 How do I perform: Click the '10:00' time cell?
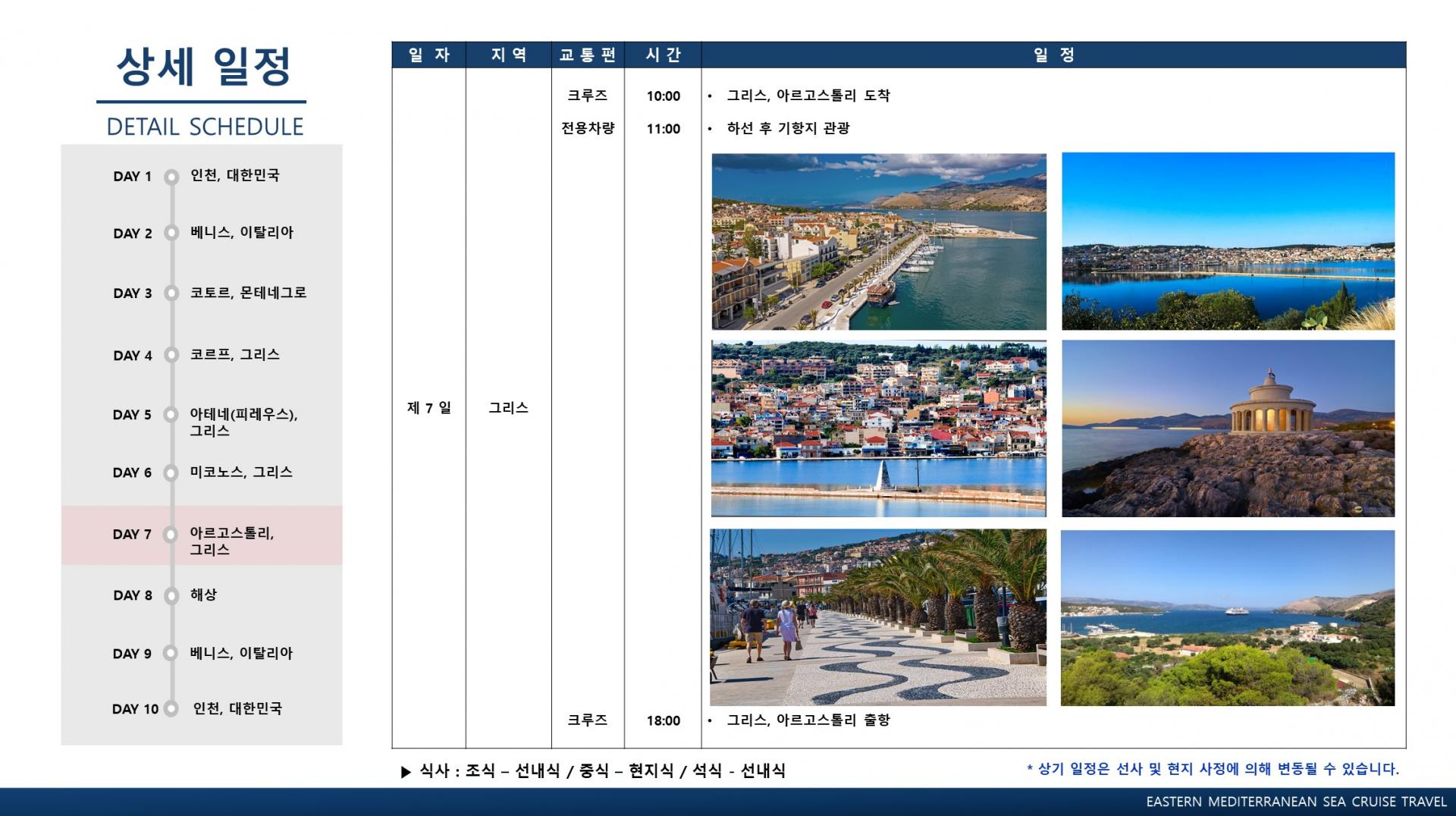click(664, 96)
